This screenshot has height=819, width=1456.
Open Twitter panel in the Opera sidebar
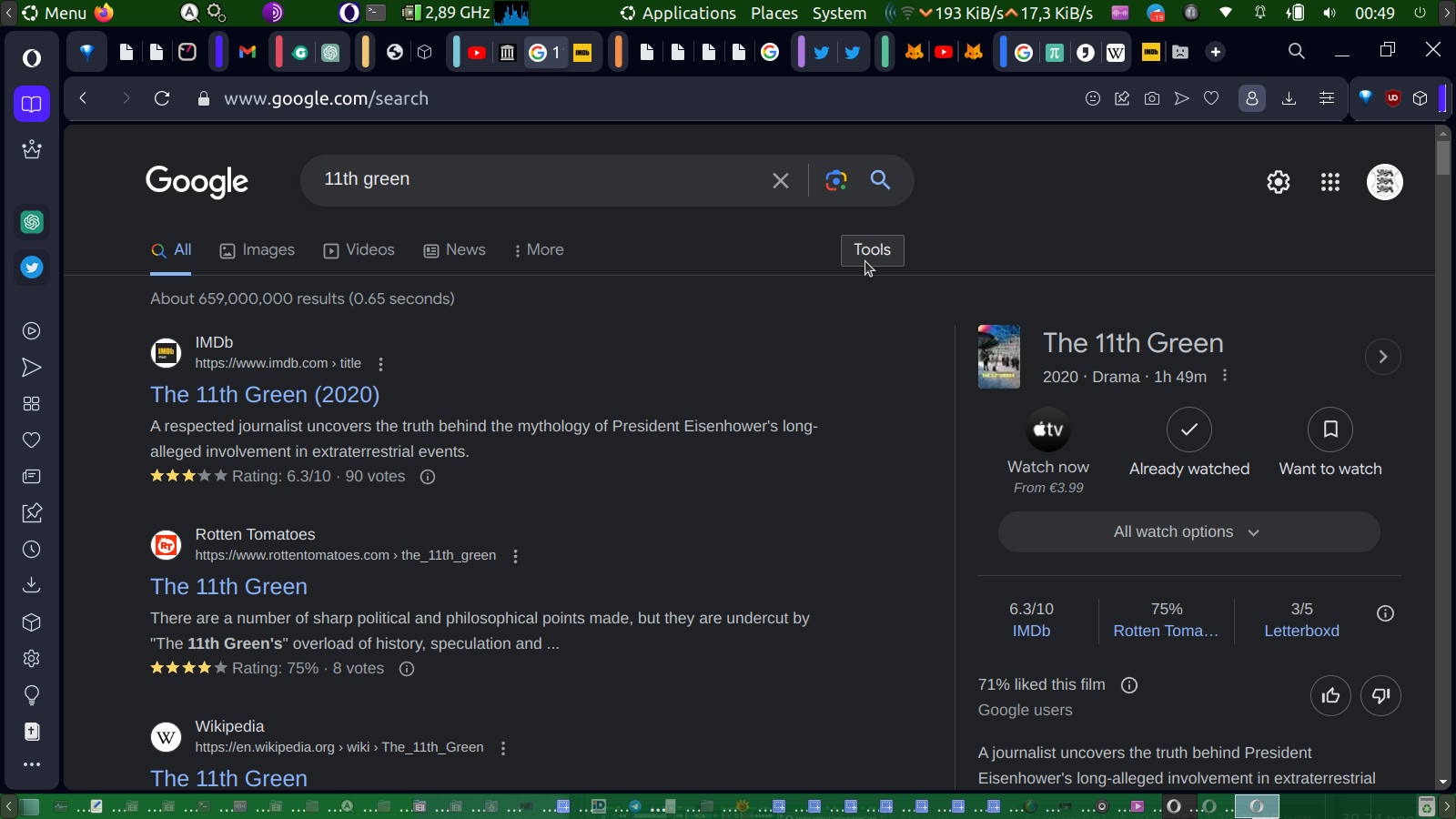click(x=32, y=268)
